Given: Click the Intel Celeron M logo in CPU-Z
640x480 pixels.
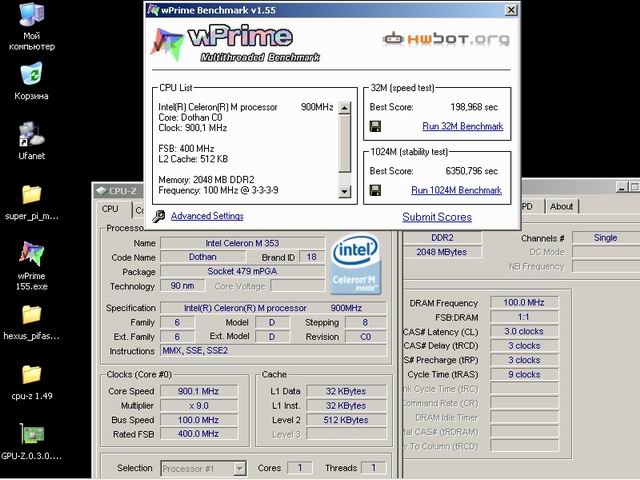Looking at the screenshot, I should pyautogui.click(x=356, y=264).
